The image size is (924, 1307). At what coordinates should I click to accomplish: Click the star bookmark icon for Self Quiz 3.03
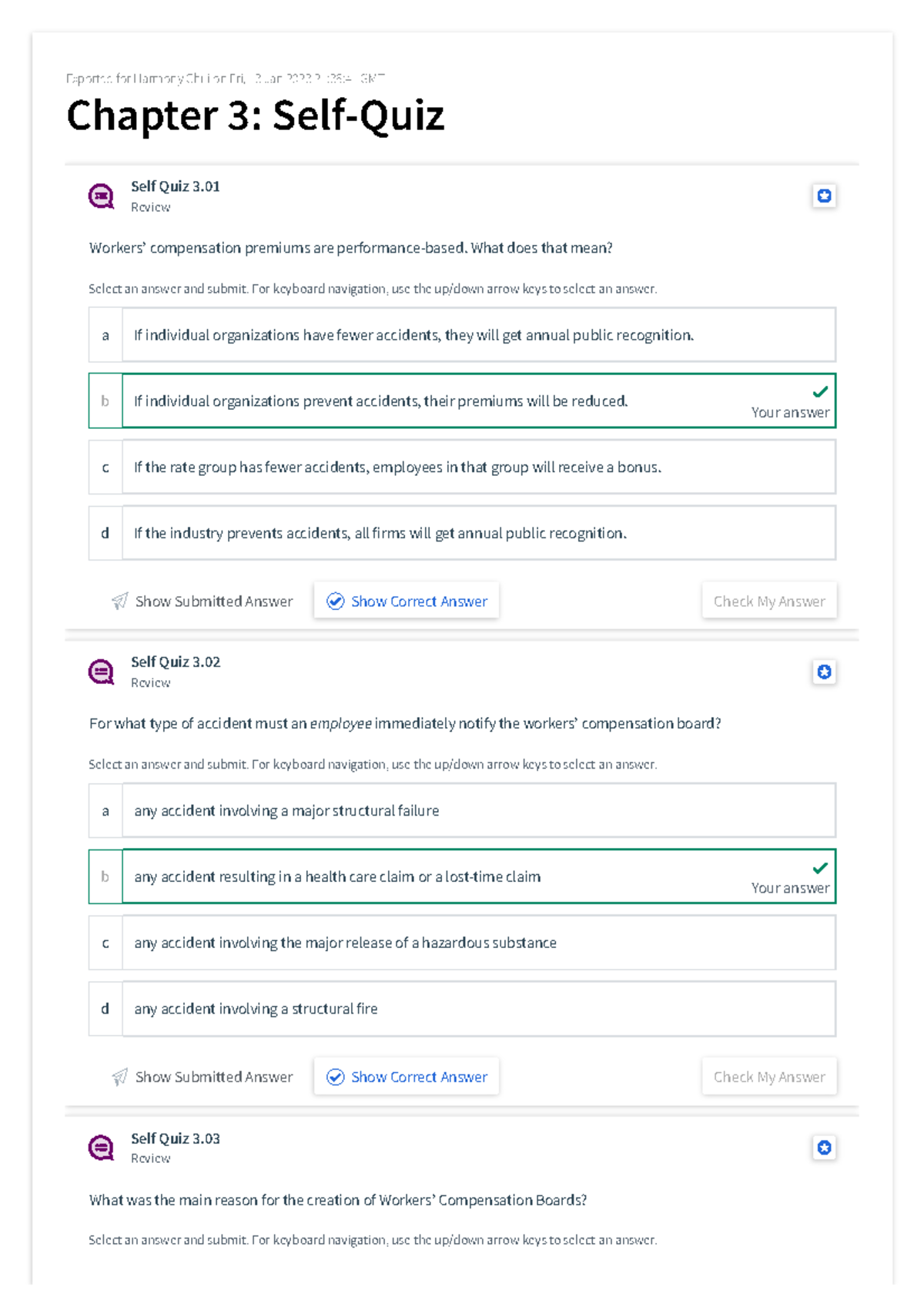pos(824,1148)
